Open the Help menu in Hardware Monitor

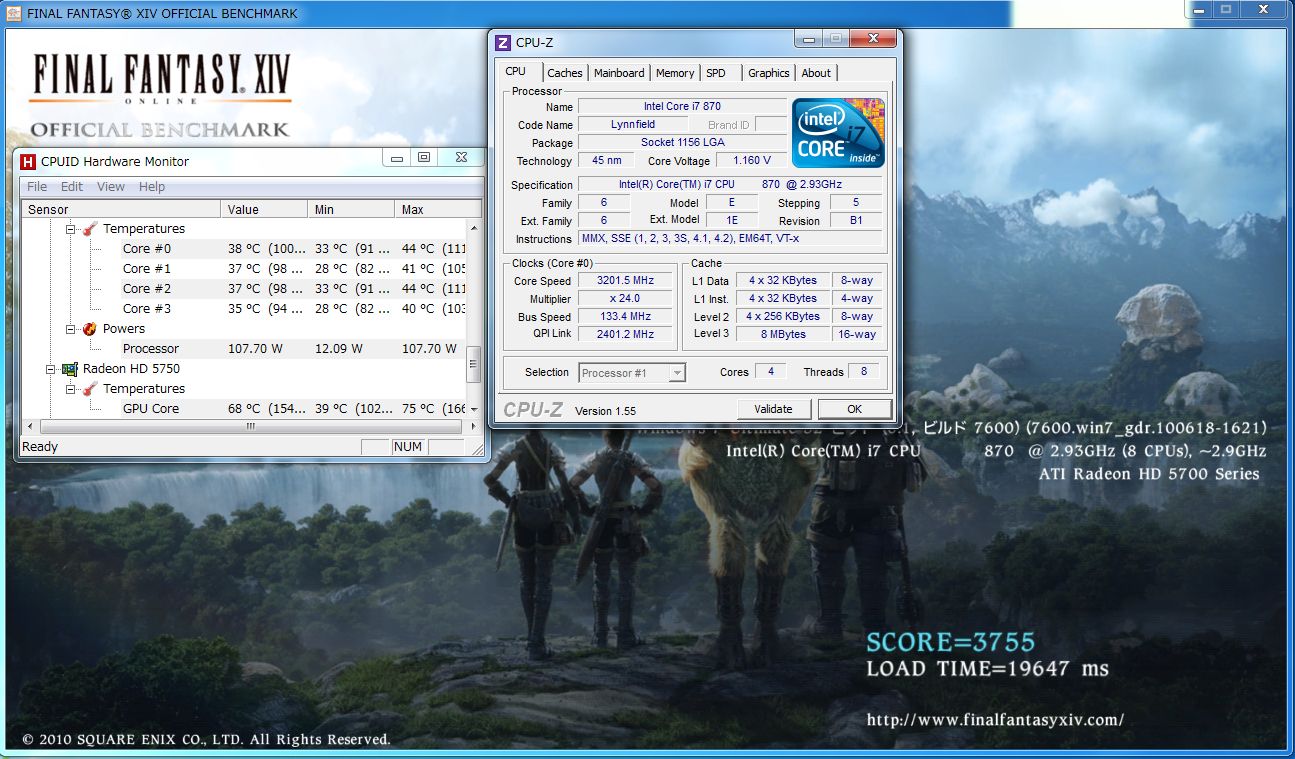tap(152, 187)
